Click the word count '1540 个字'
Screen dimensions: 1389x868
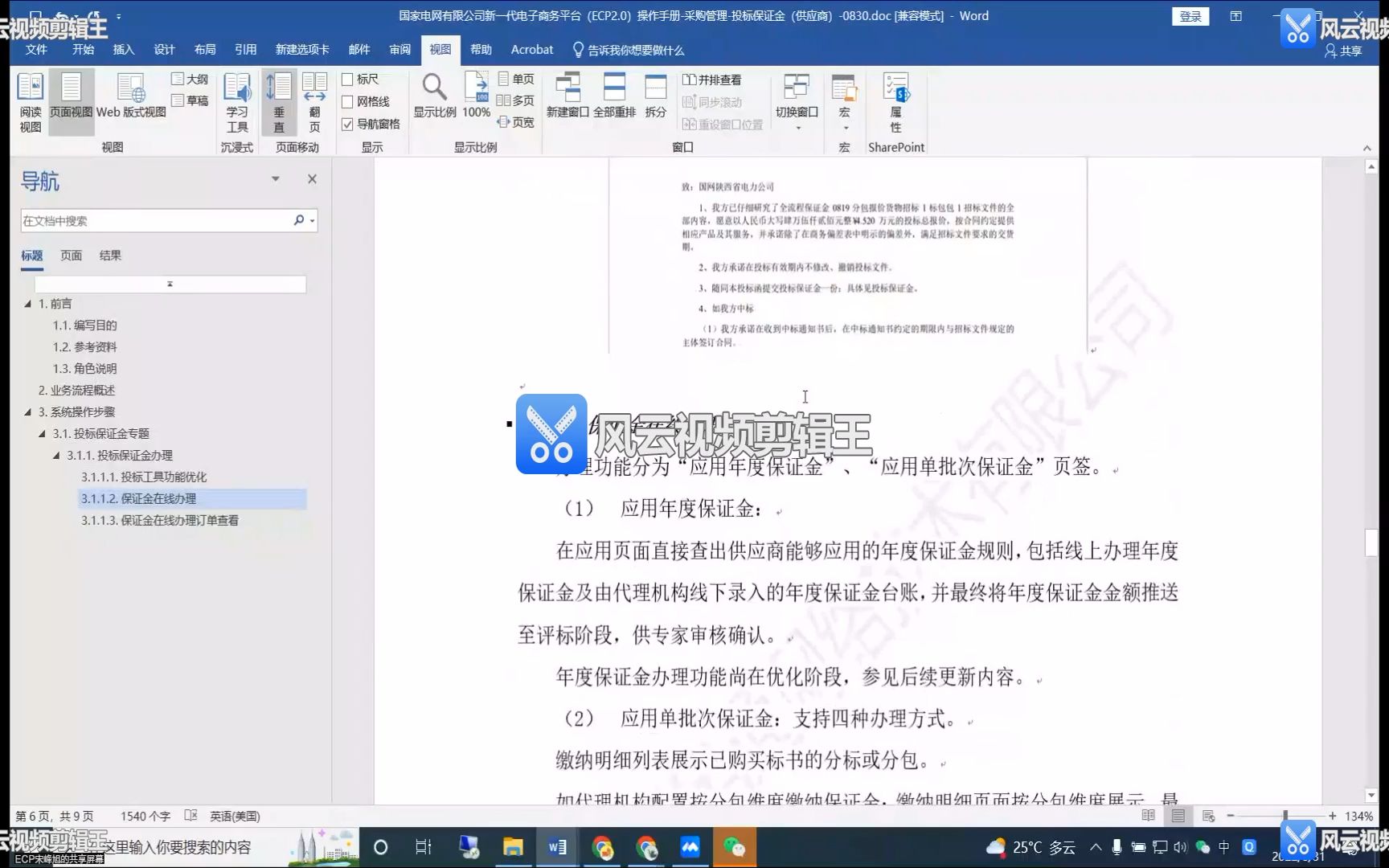pos(145,816)
